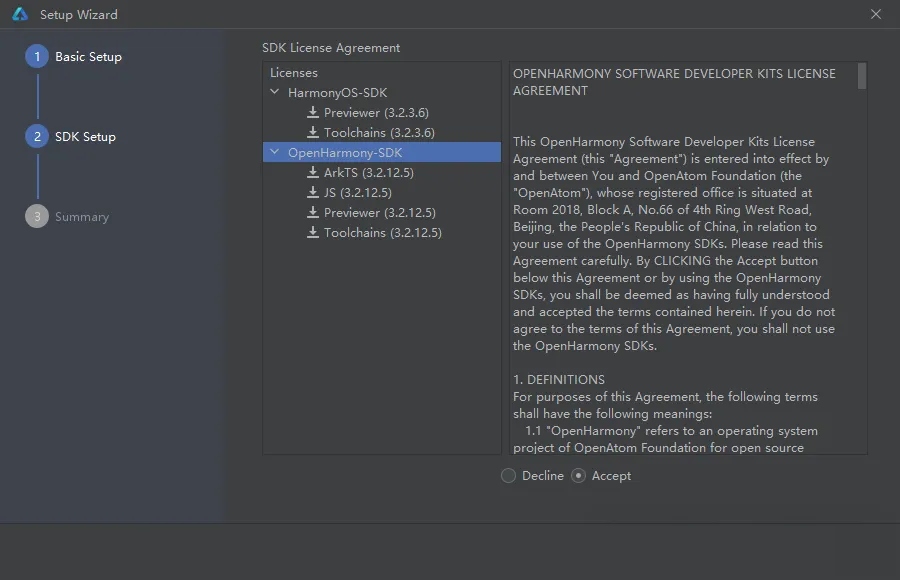Click download icon beside OpenHarmony Previewer (3.2.12.5)
The image size is (900, 580).
tap(313, 212)
